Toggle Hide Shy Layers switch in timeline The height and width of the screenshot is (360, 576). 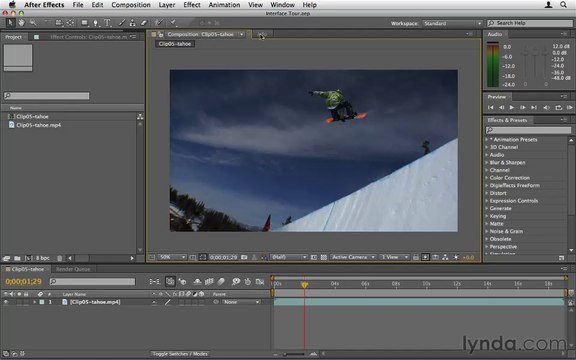[198, 282]
